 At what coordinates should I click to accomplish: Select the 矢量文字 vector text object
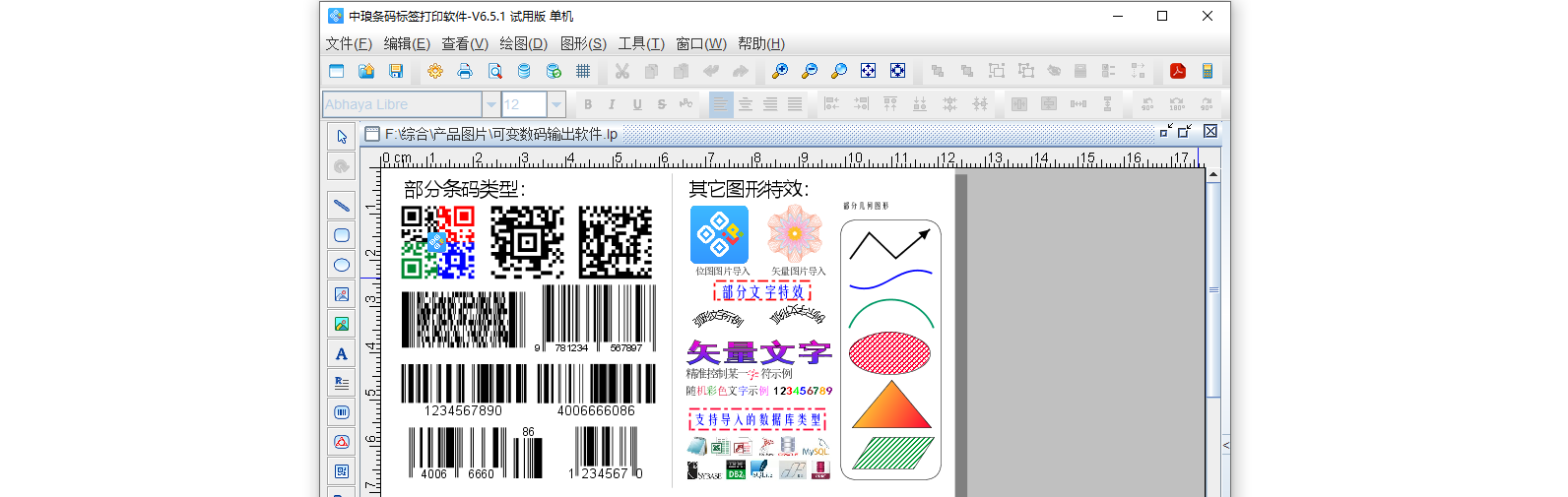click(x=759, y=352)
